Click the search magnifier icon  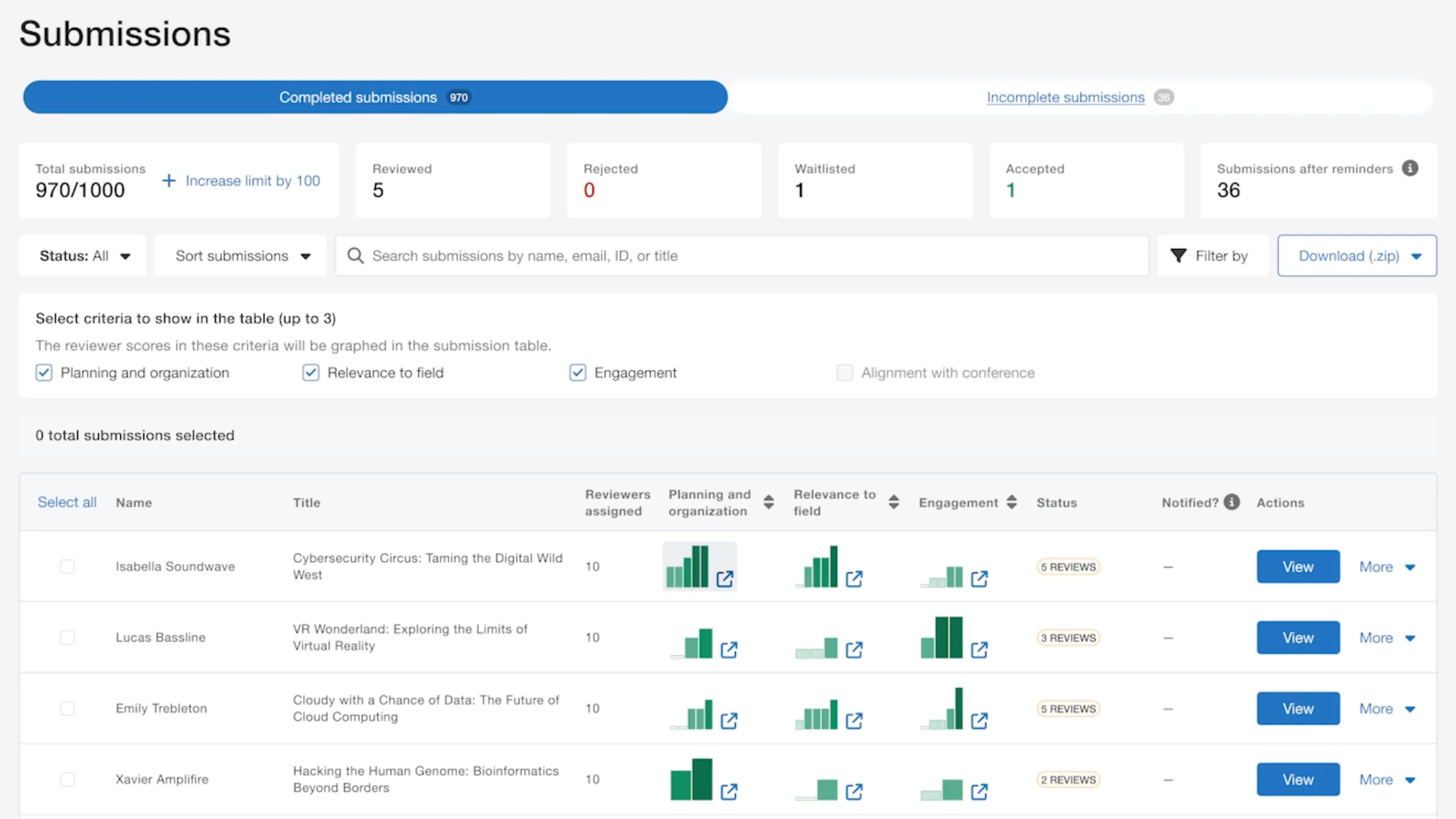pos(356,255)
